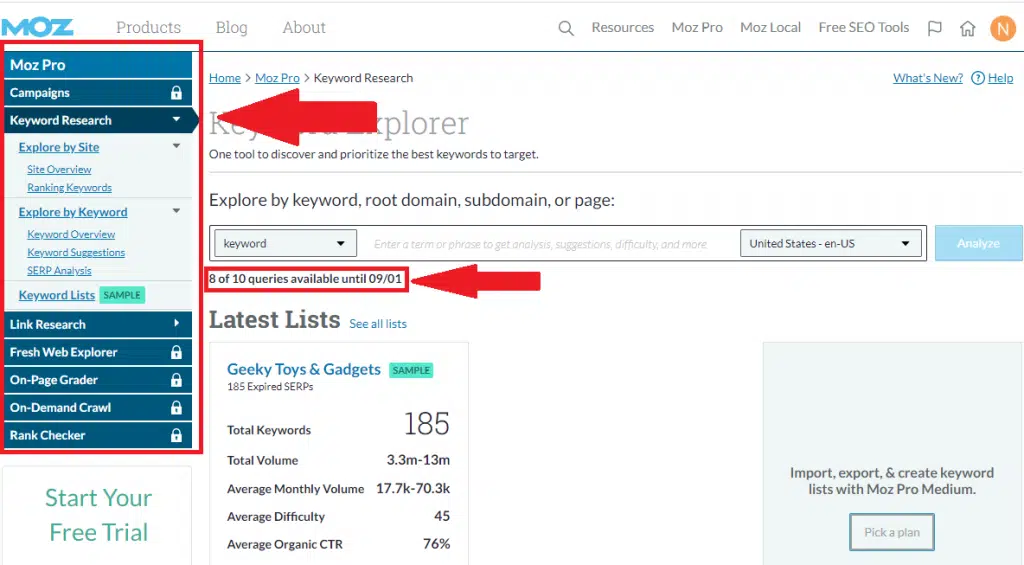Click the Moz Pro breadcrumb link

277,78
